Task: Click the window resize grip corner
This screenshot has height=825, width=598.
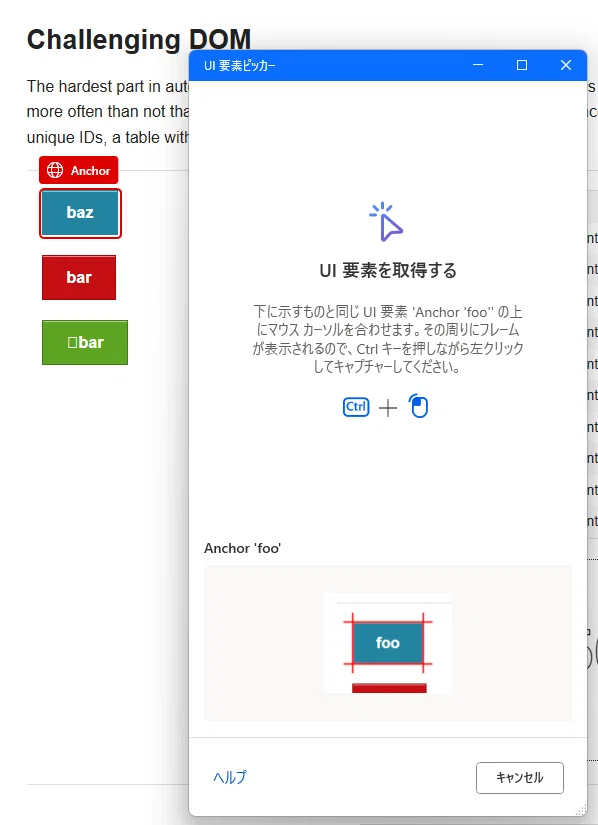Action: (x=581, y=810)
